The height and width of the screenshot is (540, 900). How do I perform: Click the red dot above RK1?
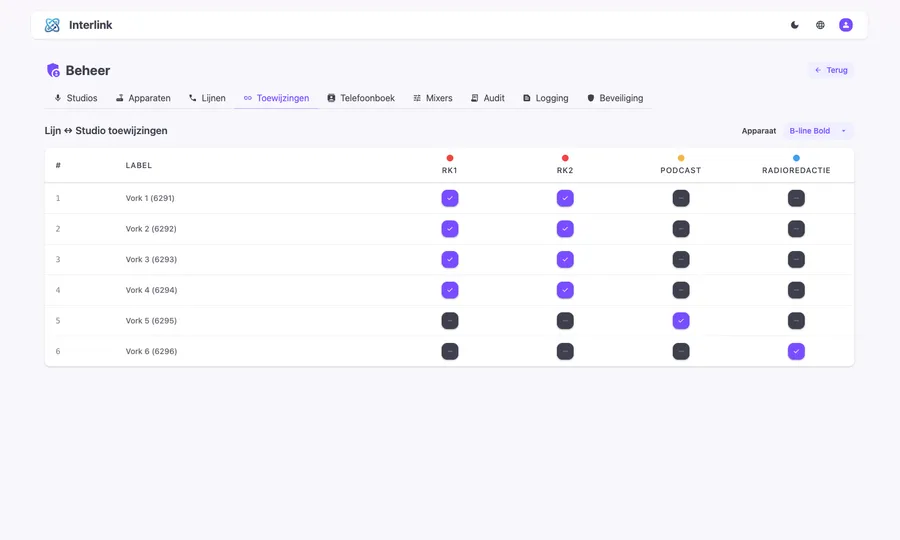coord(450,158)
